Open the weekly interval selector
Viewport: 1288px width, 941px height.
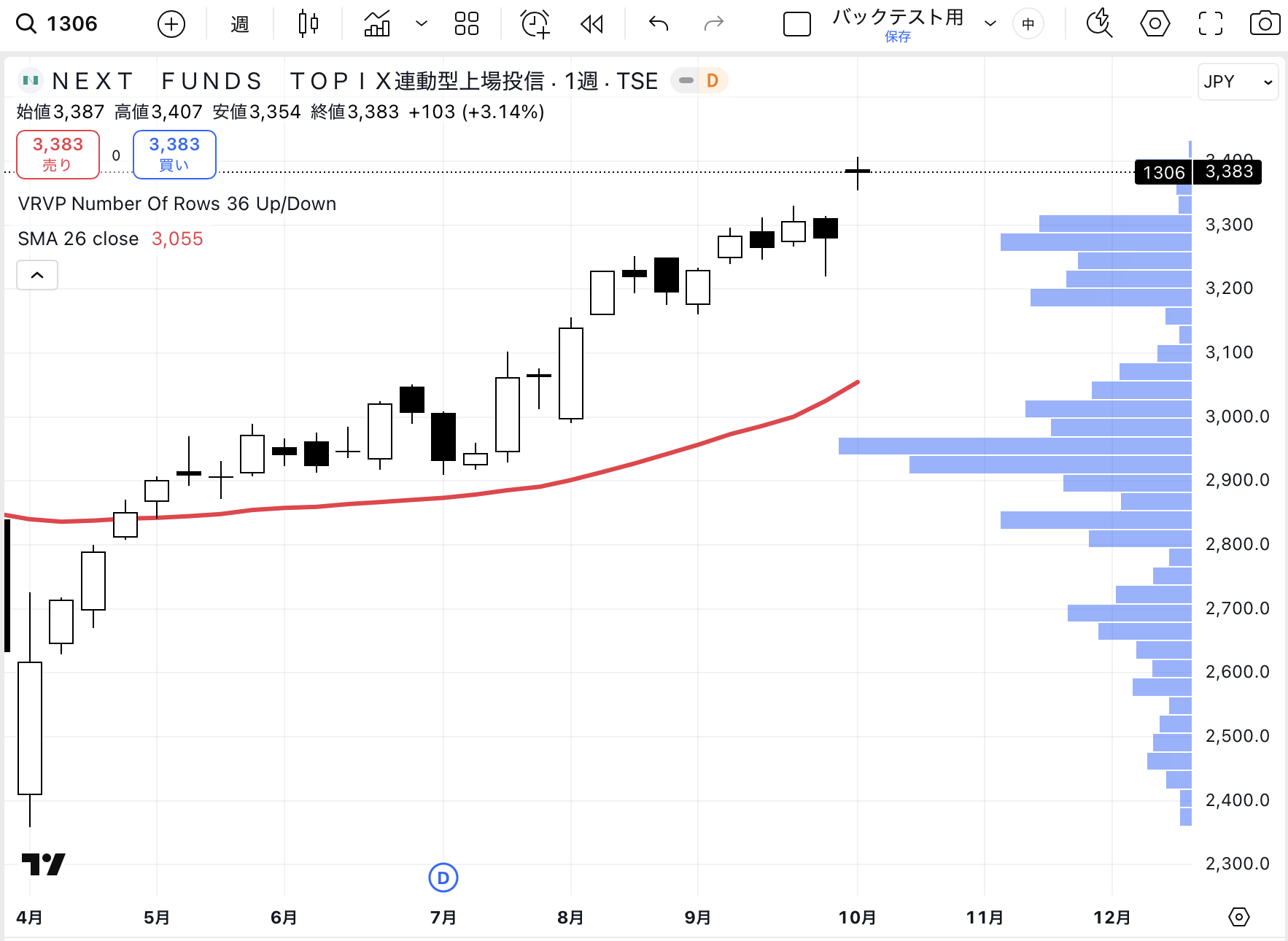240,24
